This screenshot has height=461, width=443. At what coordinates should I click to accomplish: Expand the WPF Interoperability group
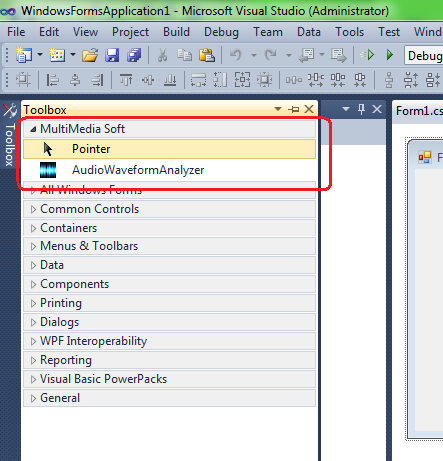[x=169, y=341]
